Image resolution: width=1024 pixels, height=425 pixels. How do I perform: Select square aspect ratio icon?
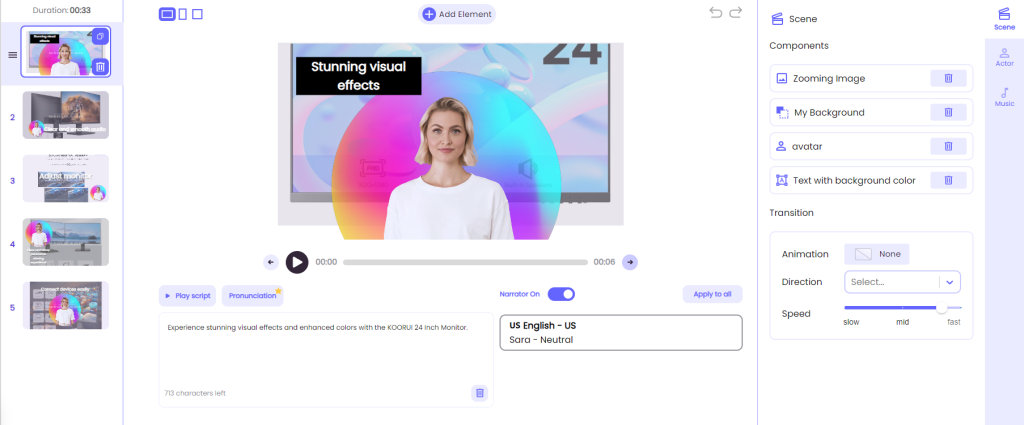click(x=197, y=14)
